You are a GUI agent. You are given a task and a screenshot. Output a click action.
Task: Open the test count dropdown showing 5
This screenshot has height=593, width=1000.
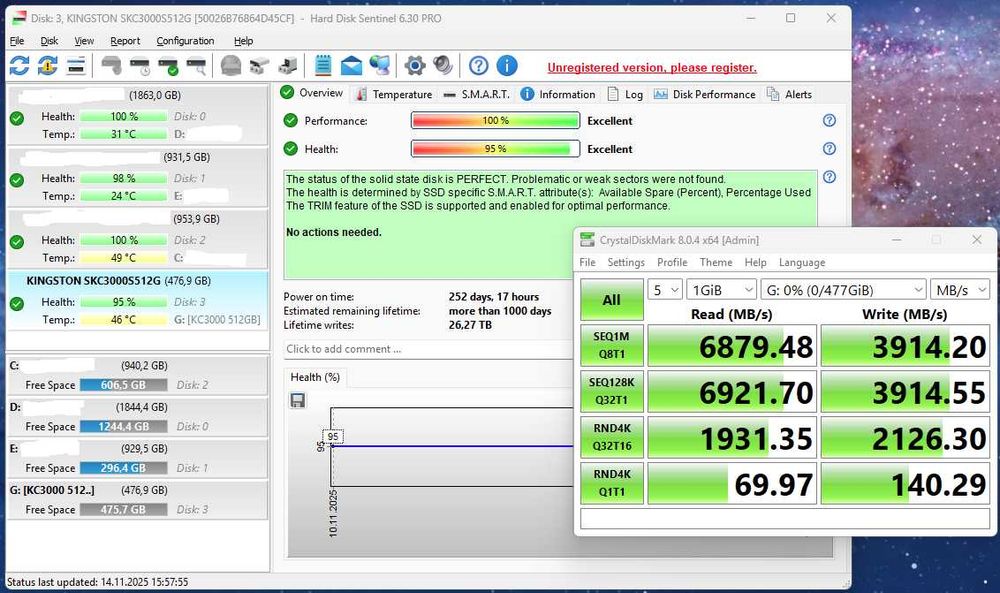coord(665,290)
